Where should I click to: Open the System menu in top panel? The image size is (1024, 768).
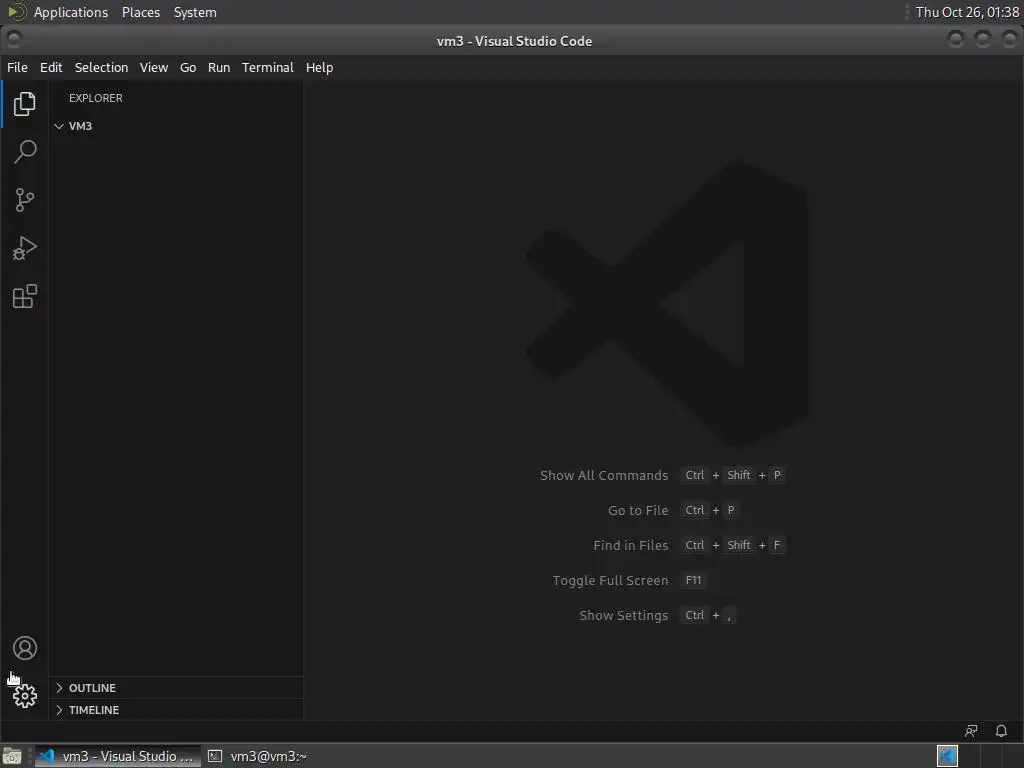click(x=195, y=12)
